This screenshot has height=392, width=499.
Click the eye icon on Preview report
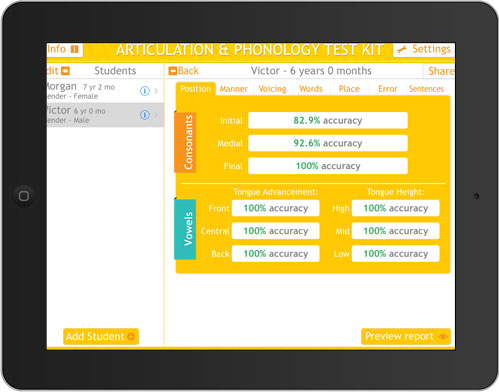tap(443, 337)
